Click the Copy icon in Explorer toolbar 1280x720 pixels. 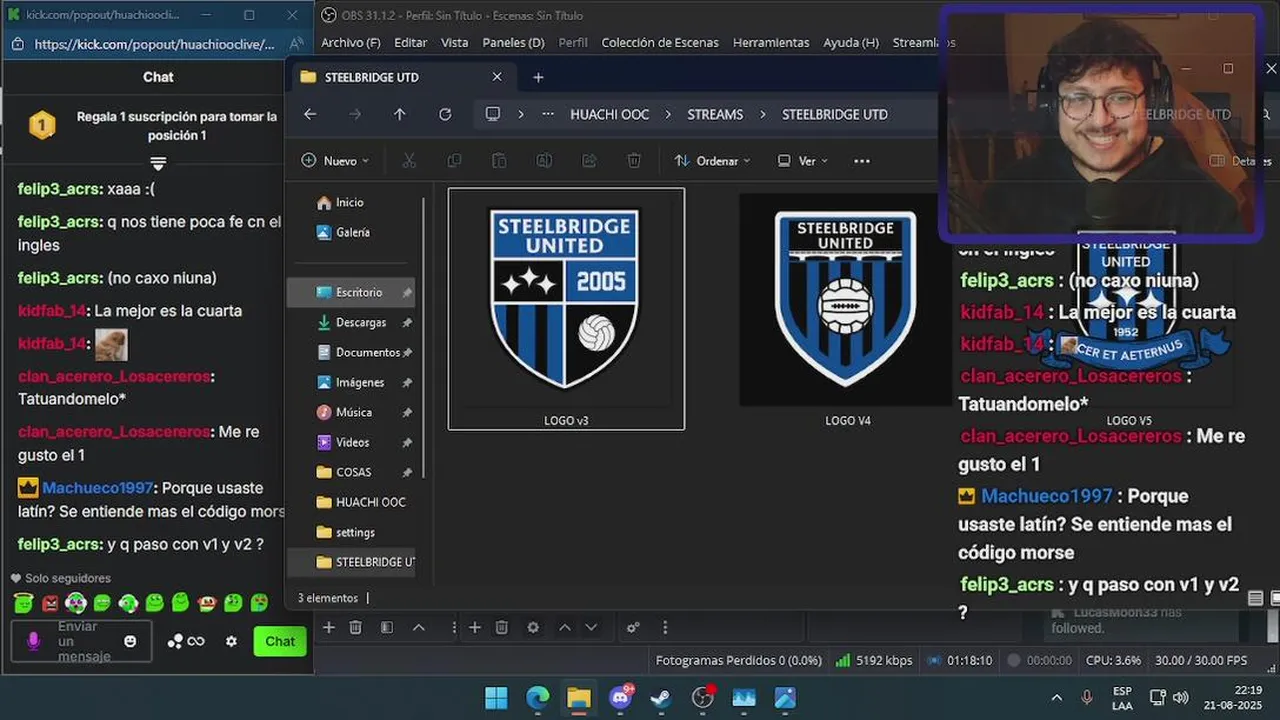coord(454,161)
